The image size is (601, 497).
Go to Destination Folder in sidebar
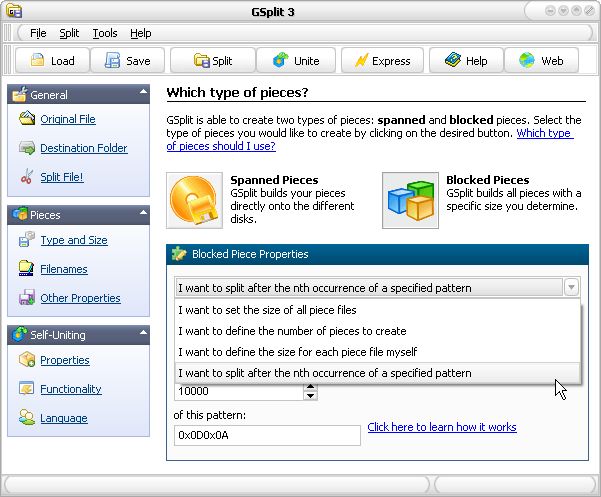pyautogui.click(x=83, y=148)
